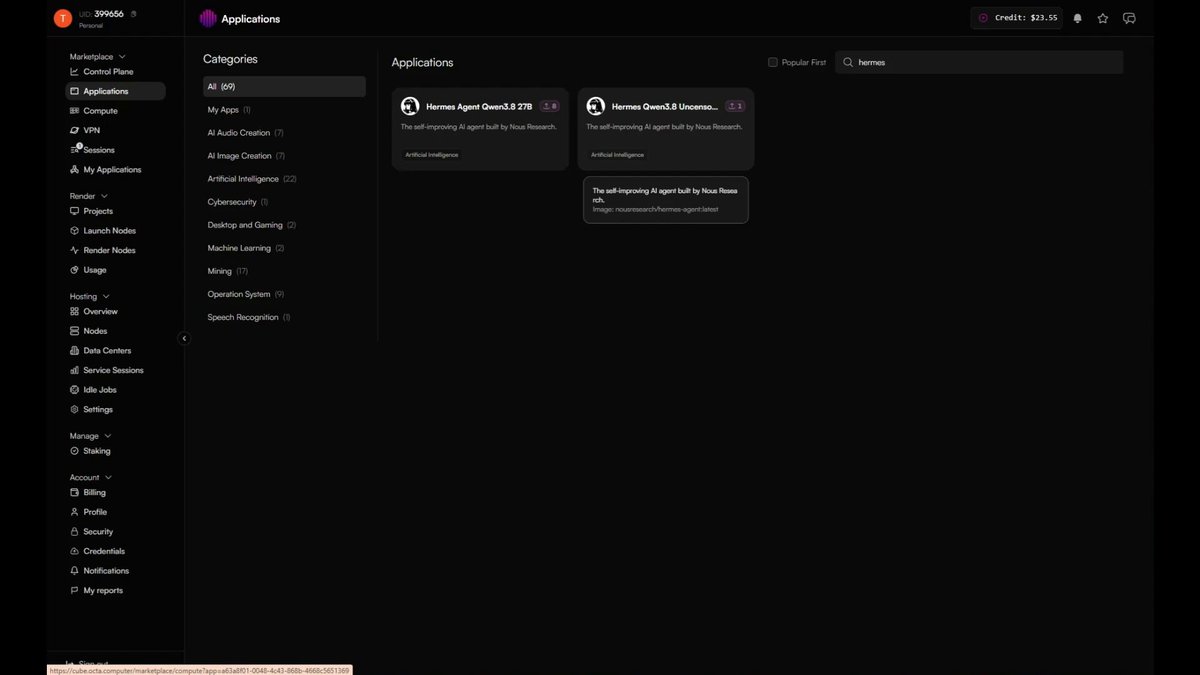Collapse the Render sidebar section
Viewport: 1200px width, 675px height.
(x=104, y=196)
